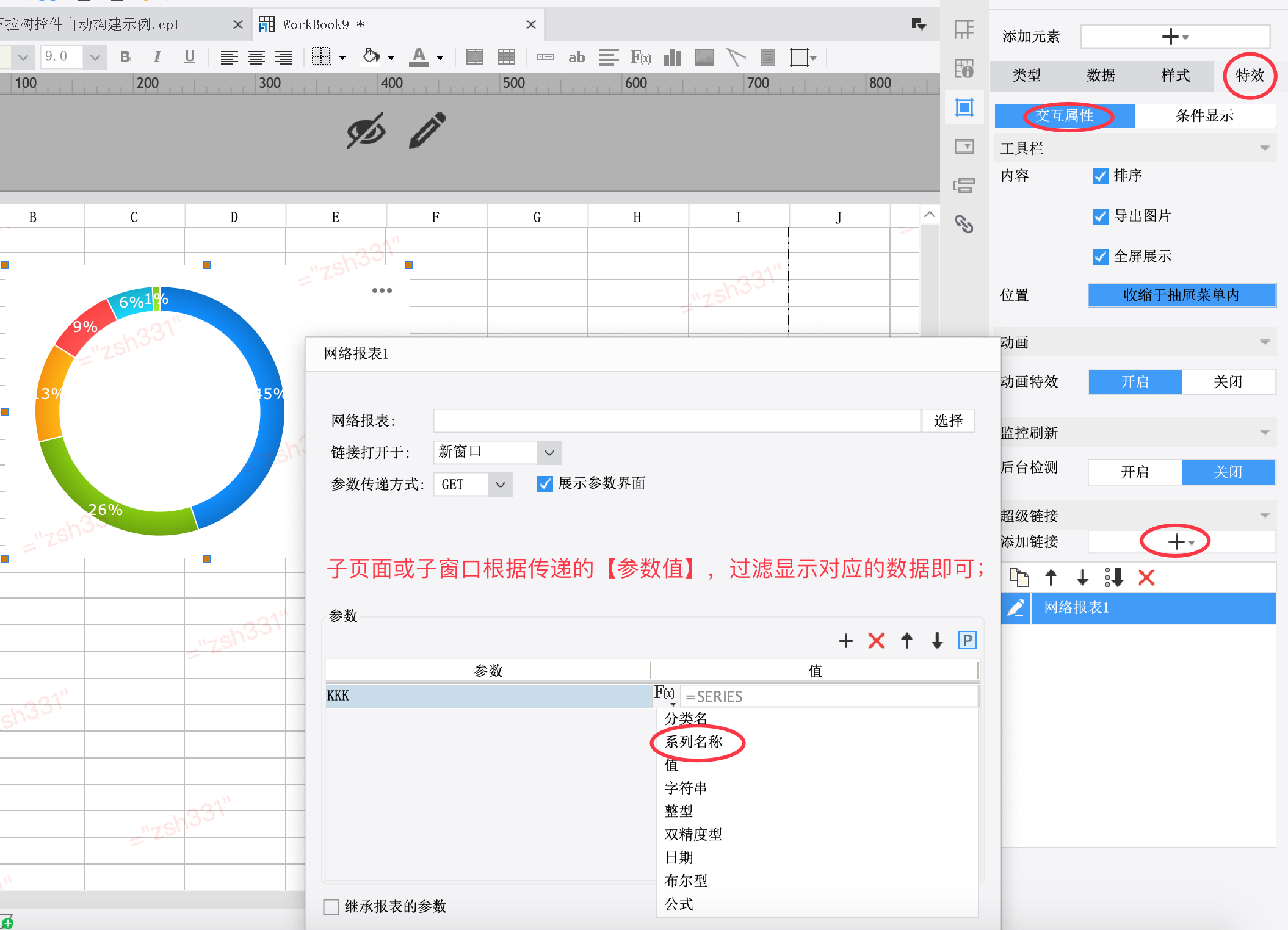Toggle the 全屏展示 checkbox
The height and width of the screenshot is (930, 1288).
click(x=1100, y=257)
